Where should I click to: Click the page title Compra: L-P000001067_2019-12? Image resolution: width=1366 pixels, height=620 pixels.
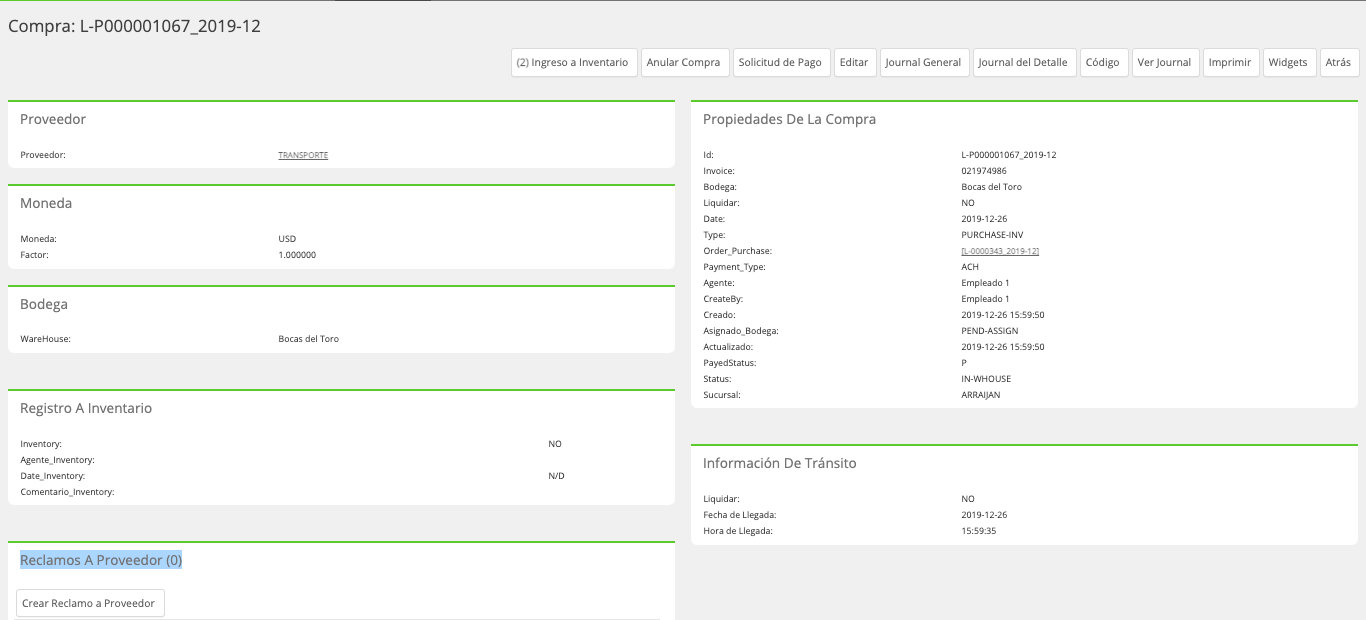pos(135,26)
